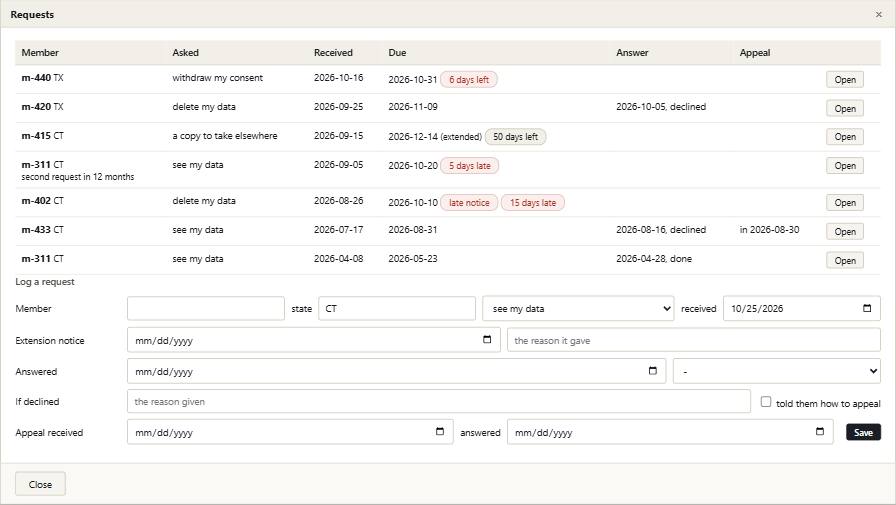Click the state field containing CT
This screenshot has width=896, height=505.
(x=397, y=308)
